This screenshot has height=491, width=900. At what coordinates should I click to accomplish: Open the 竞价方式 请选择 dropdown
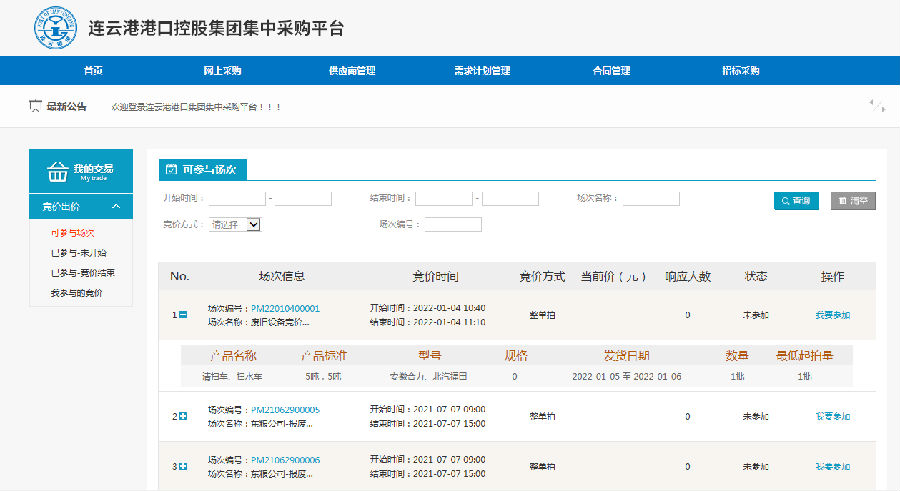pyautogui.click(x=235, y=225)
